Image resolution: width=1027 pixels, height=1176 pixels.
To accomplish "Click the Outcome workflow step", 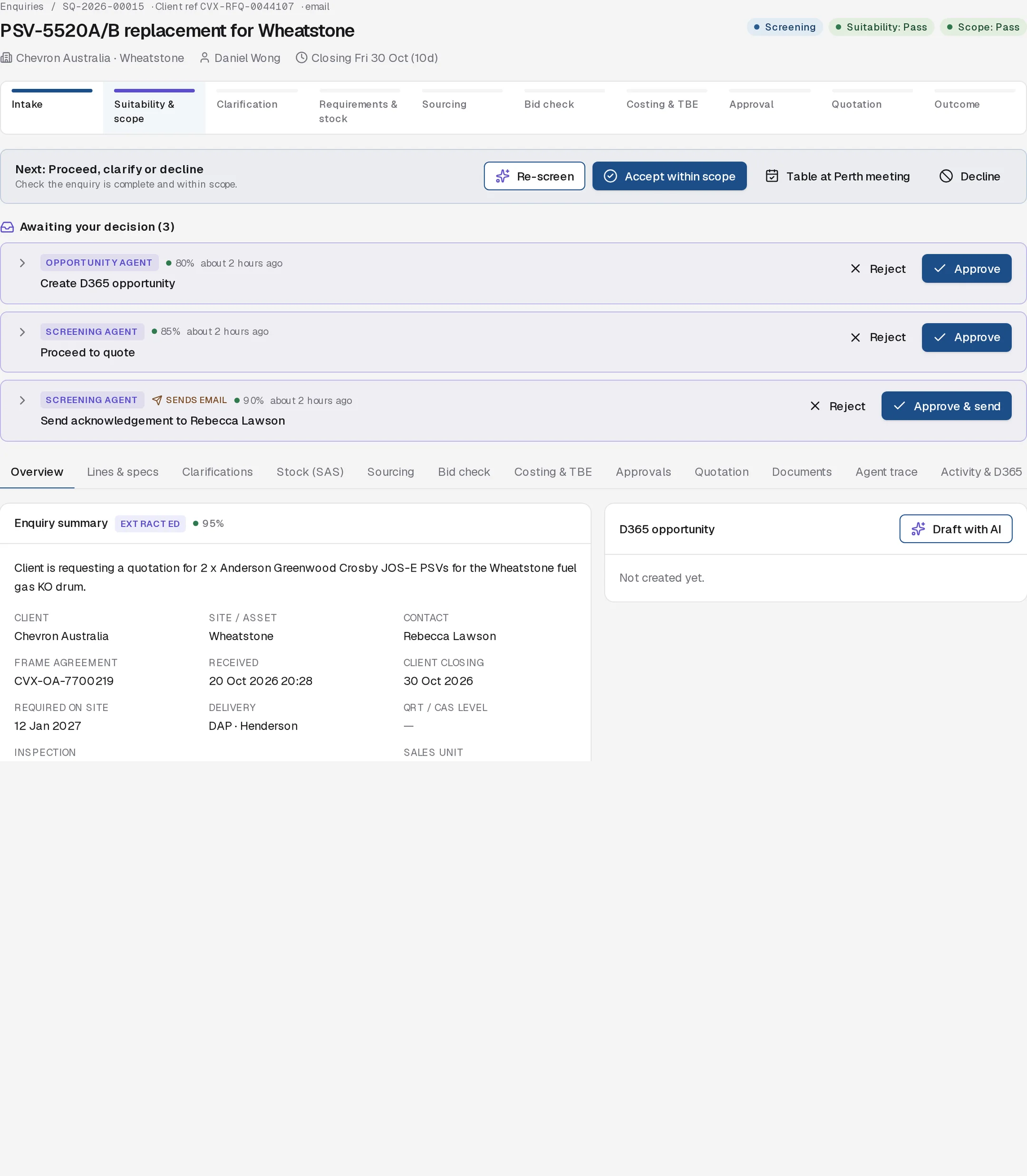I will point(974,107).
